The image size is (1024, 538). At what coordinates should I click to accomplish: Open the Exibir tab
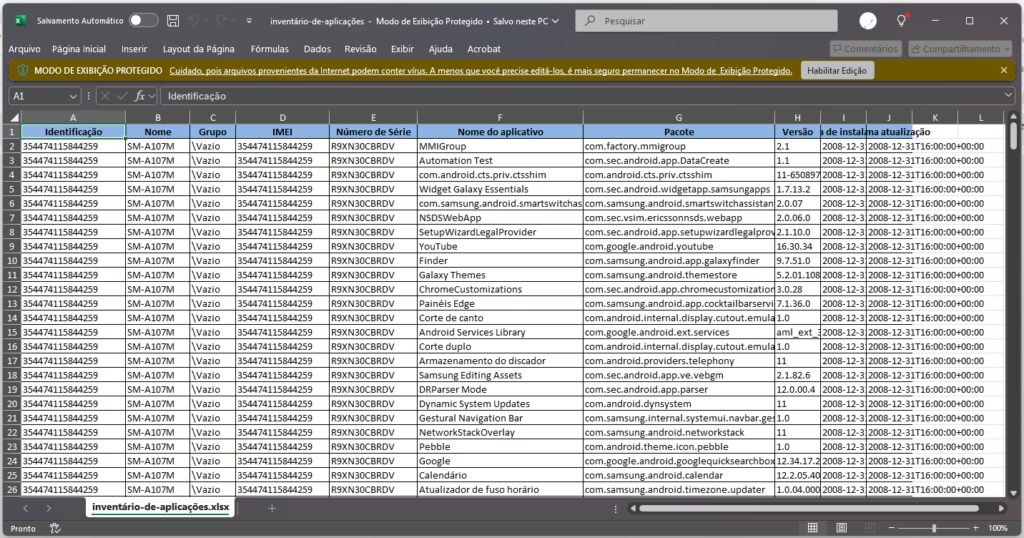(x=402, y=49)
